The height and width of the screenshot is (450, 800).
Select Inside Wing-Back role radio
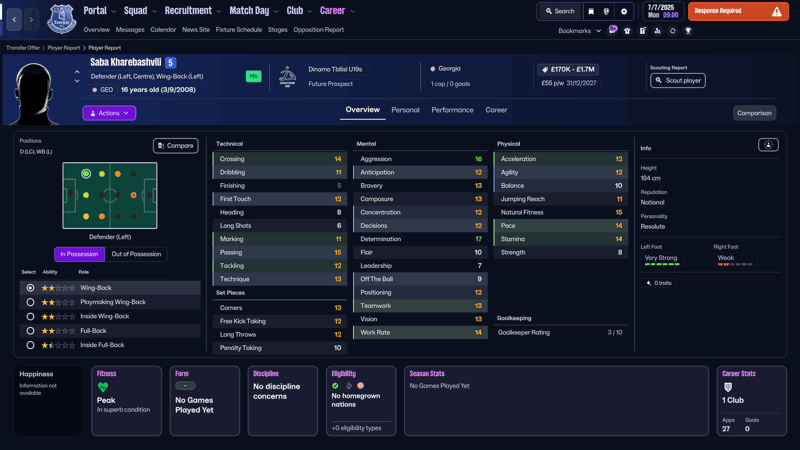pos(30,316)
